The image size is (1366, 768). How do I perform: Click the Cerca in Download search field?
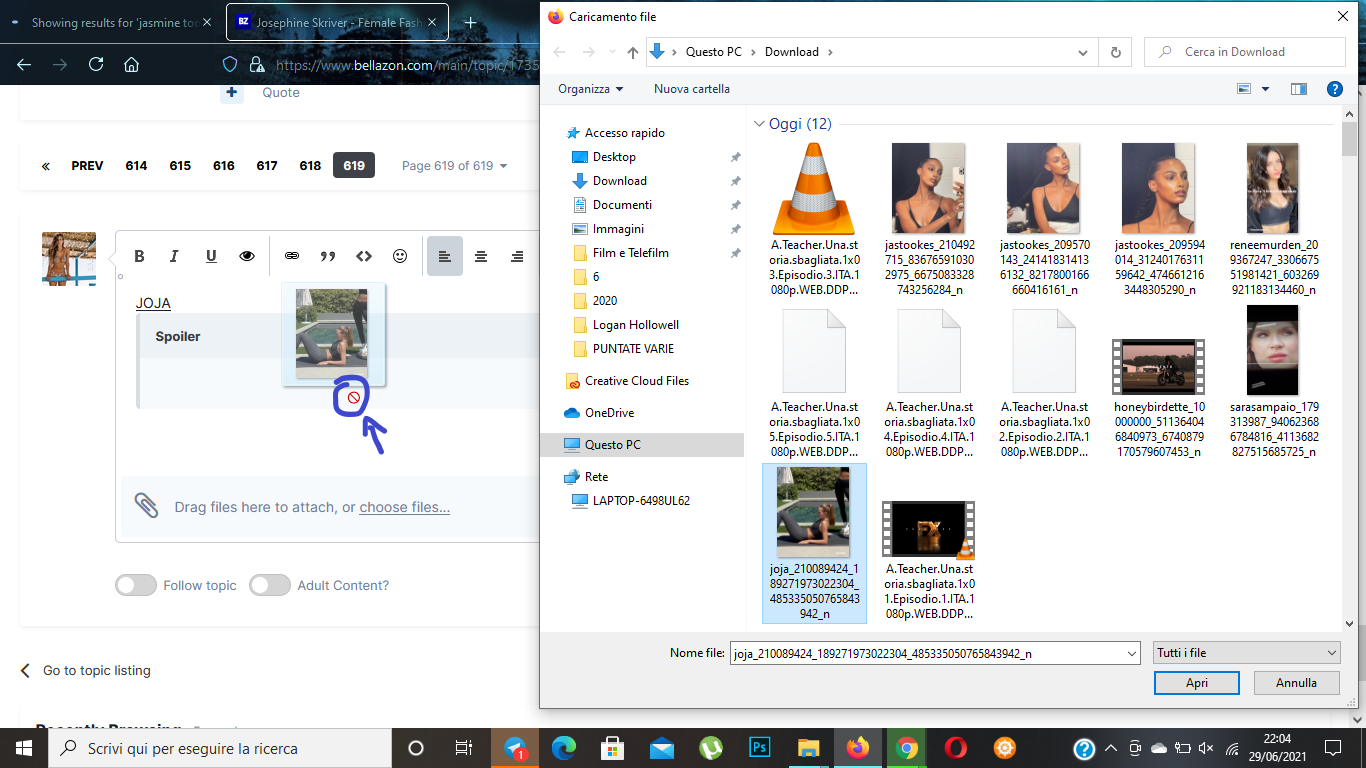(1245, 52)
